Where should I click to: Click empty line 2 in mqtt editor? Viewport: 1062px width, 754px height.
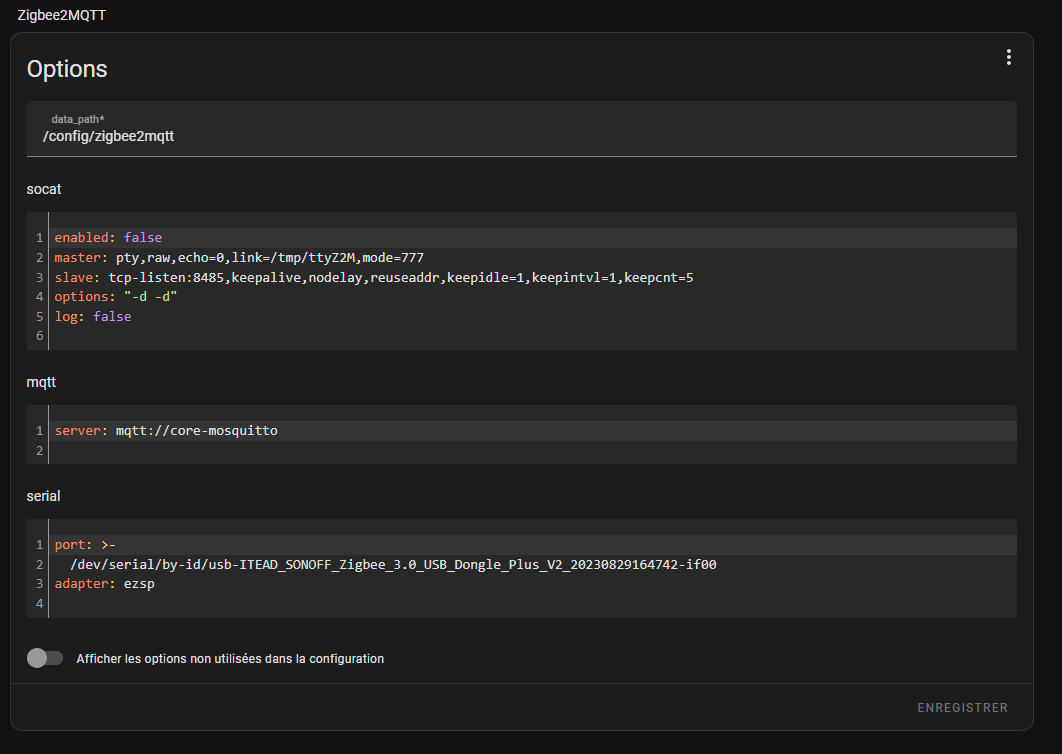(300, 451)
